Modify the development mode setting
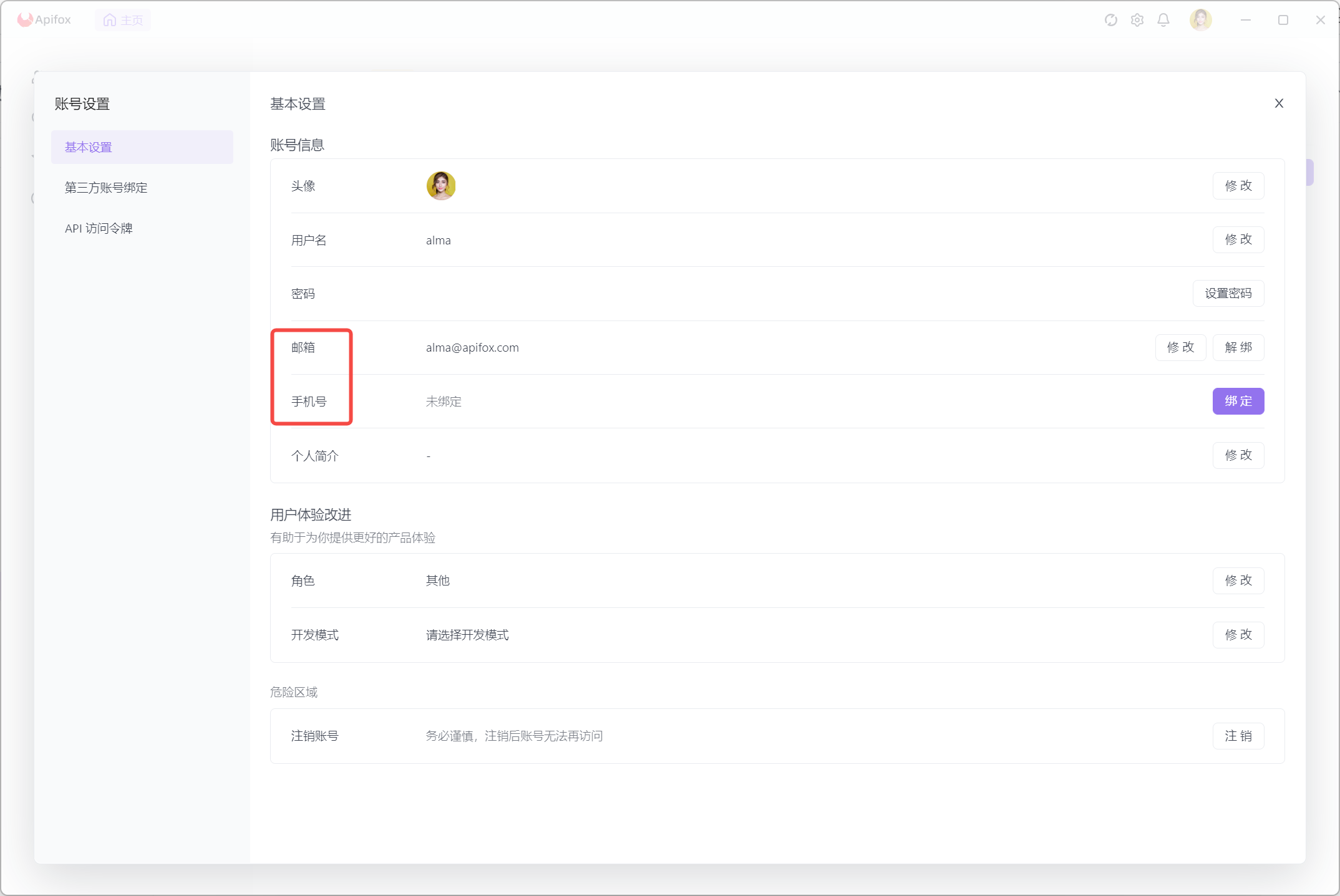 1238,635
